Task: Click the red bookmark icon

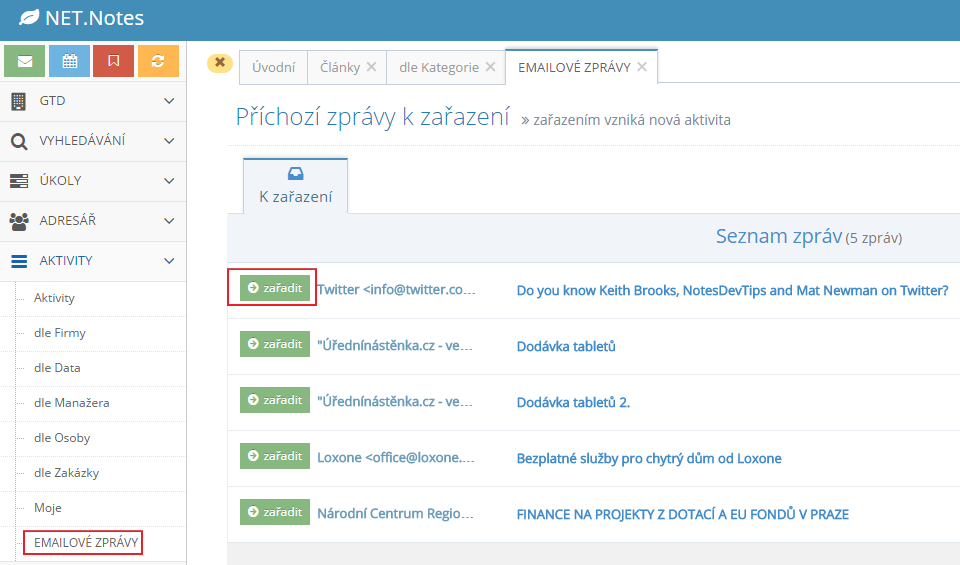Action: pyautogui.click(x=113, y=61)
